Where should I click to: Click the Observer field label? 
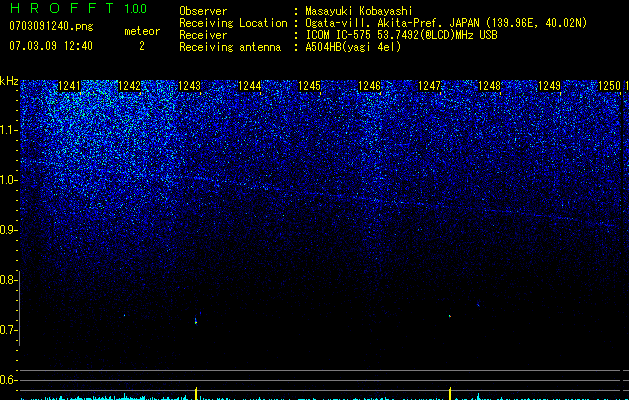click(x=203, y=11)
